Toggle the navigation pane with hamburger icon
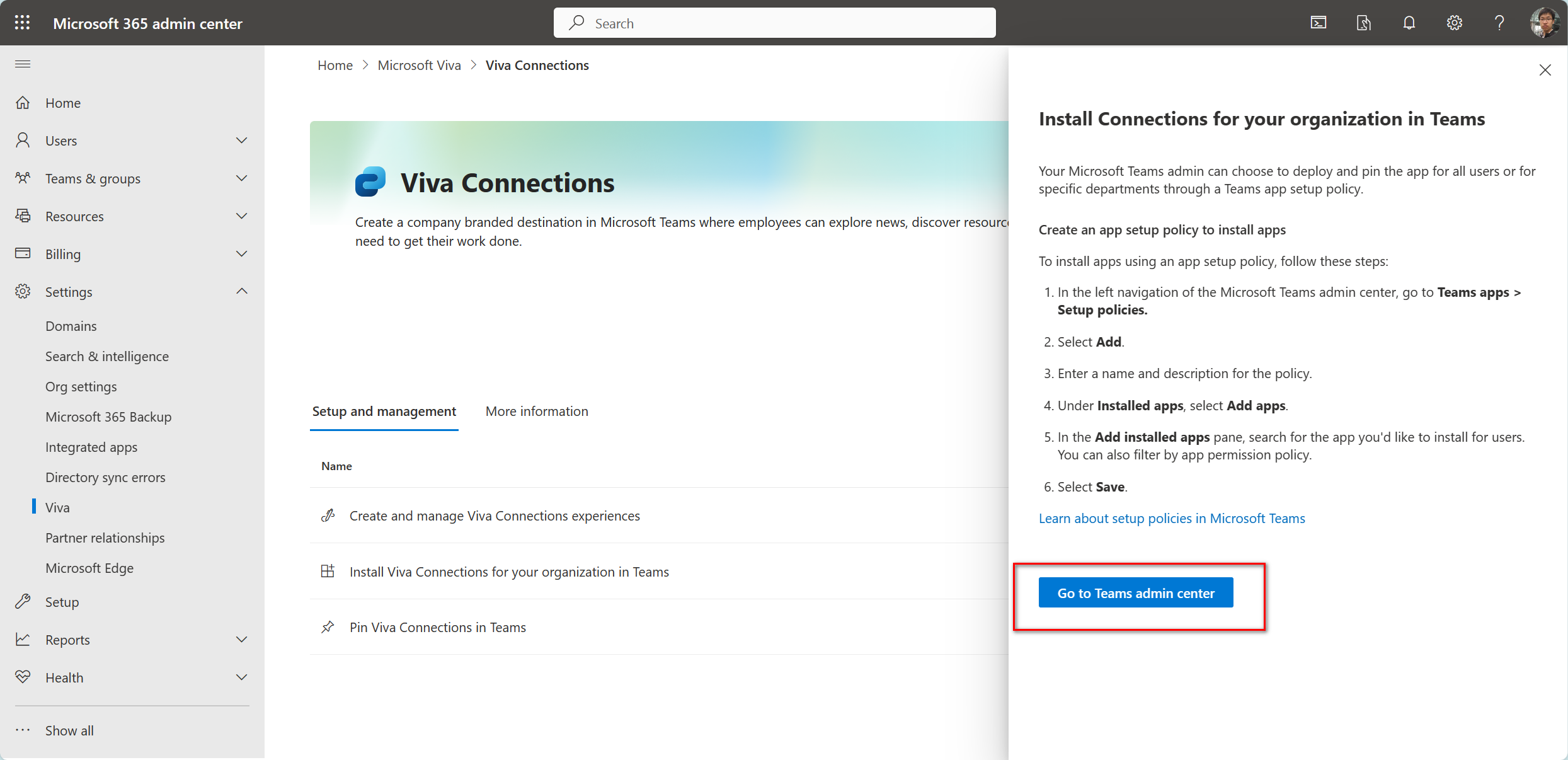The height and width of the screenshot is (760, 1568). click(22, 64)
